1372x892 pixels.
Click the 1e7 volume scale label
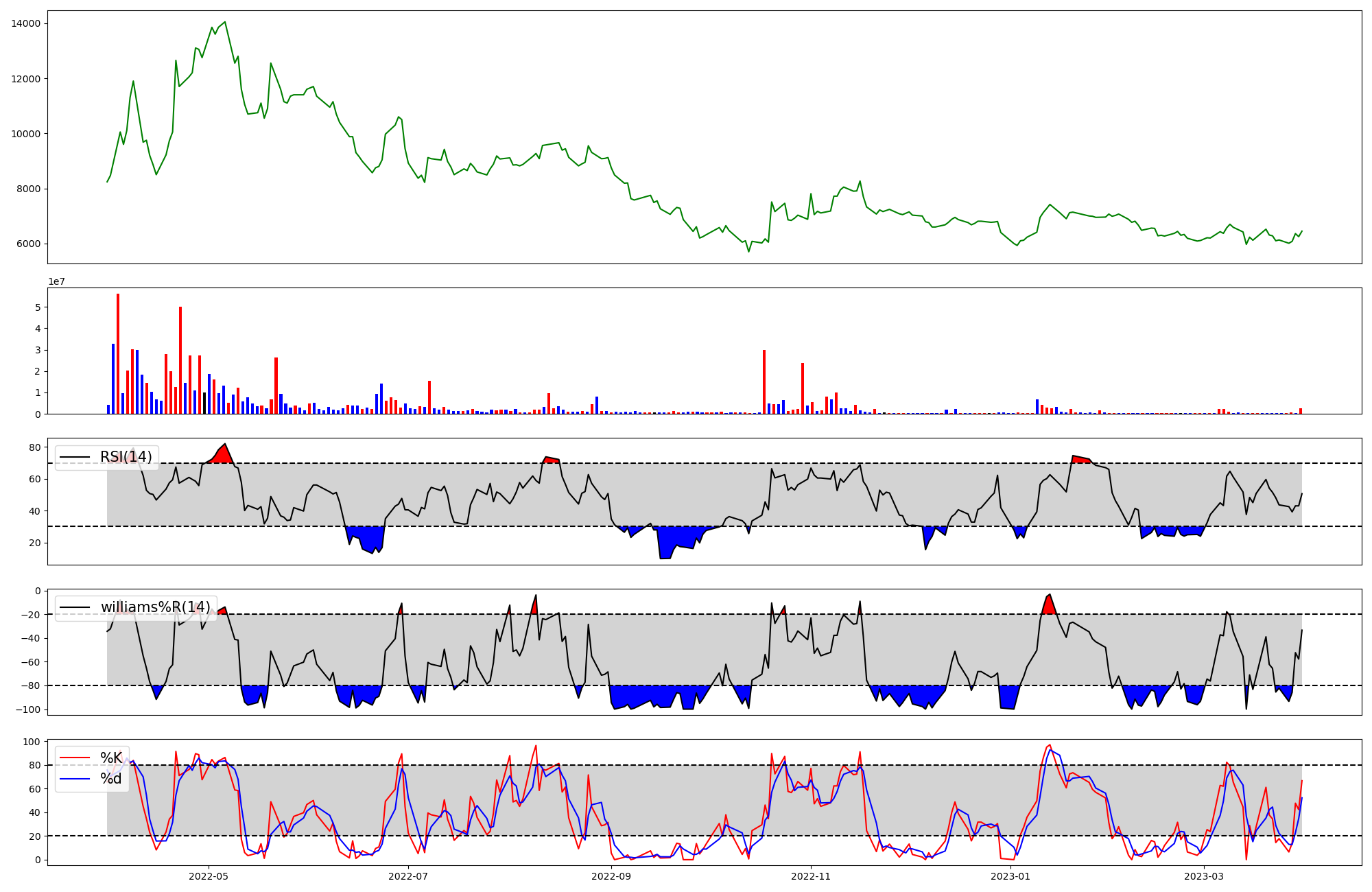pyautogui.click(x=56, y=281)
